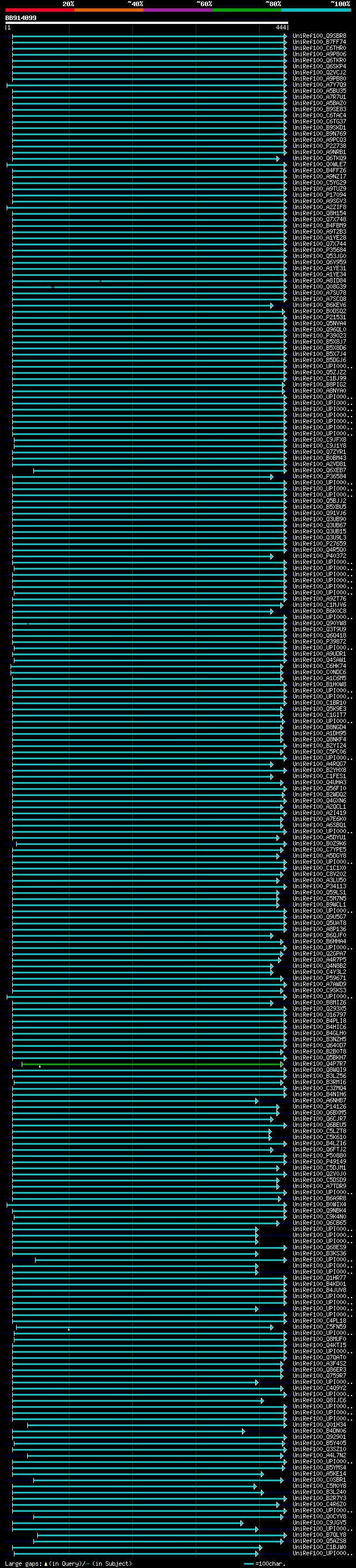Select the UniRef100_B5DGJ6 label
Screen dimensions: 356x1568
click(319, 360)
